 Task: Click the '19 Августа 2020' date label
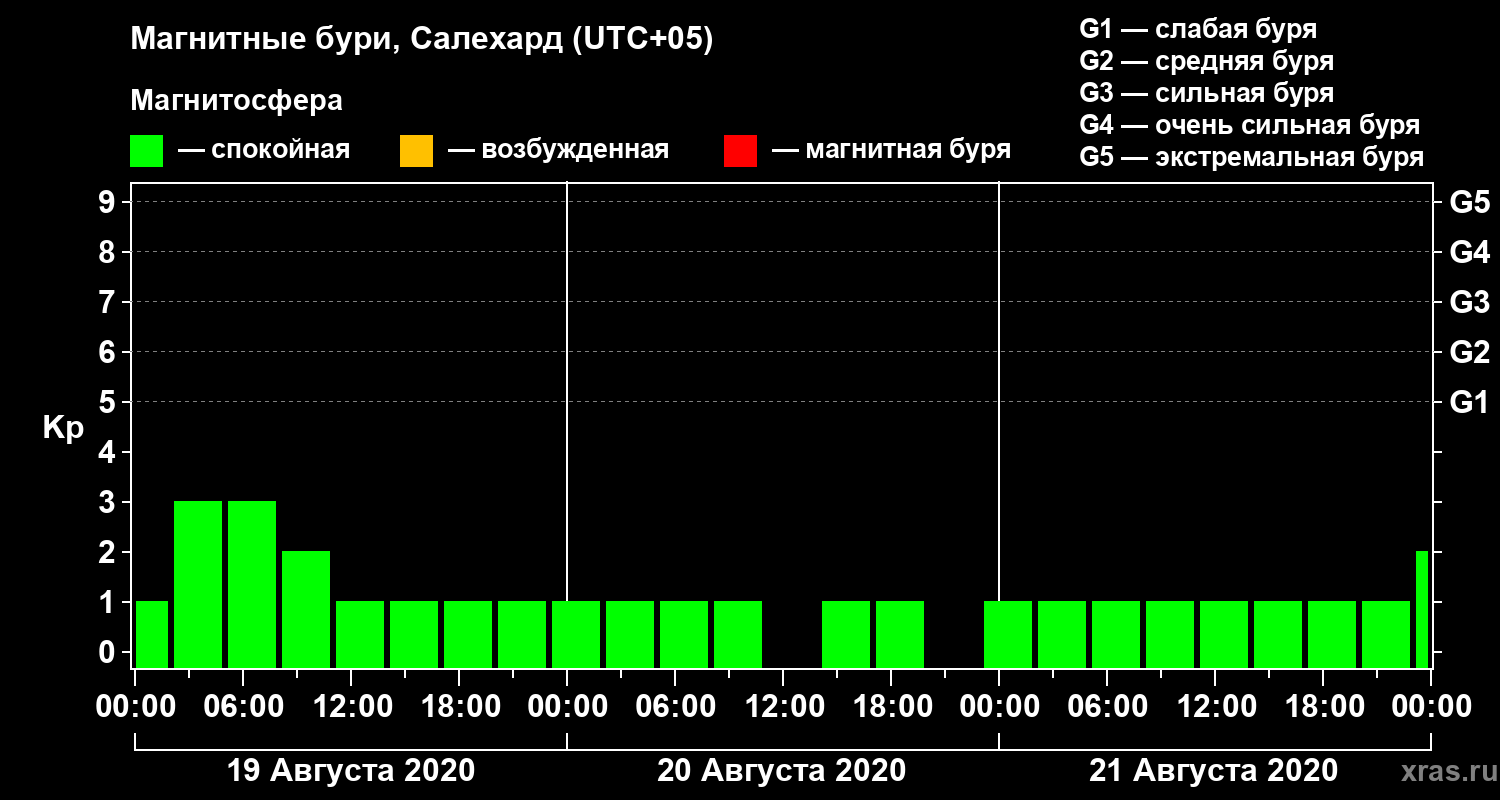[351, 771]
